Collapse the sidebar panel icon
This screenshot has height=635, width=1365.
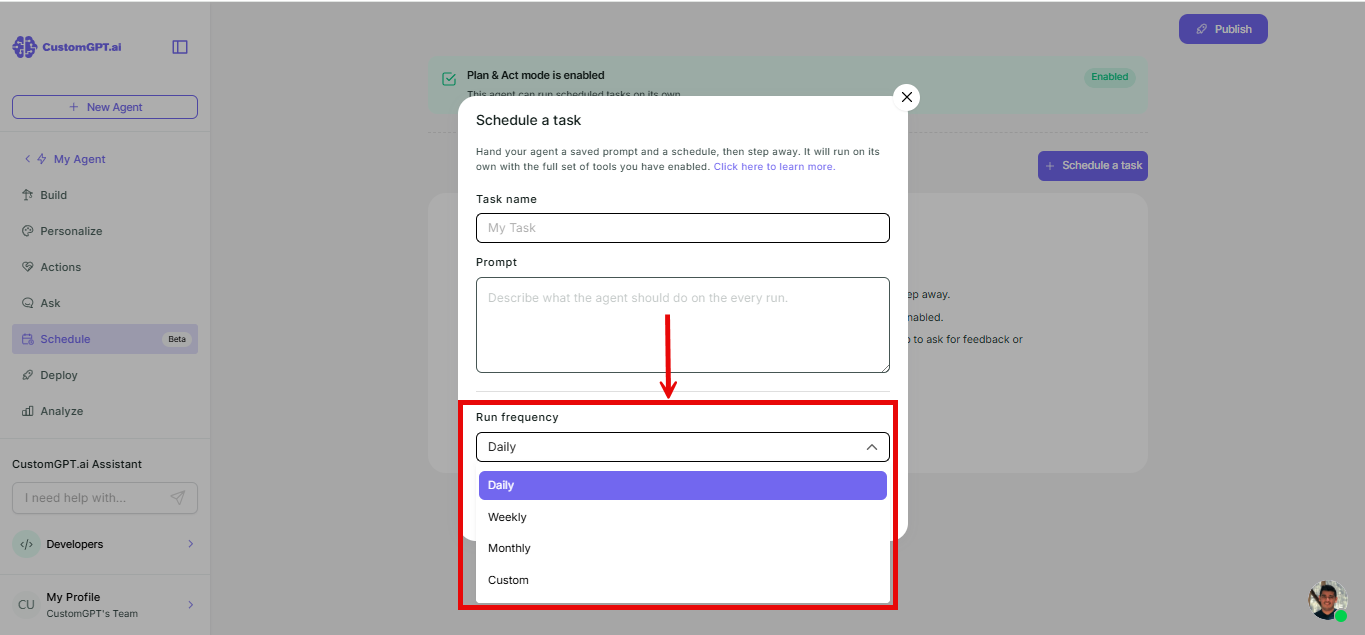180,47
